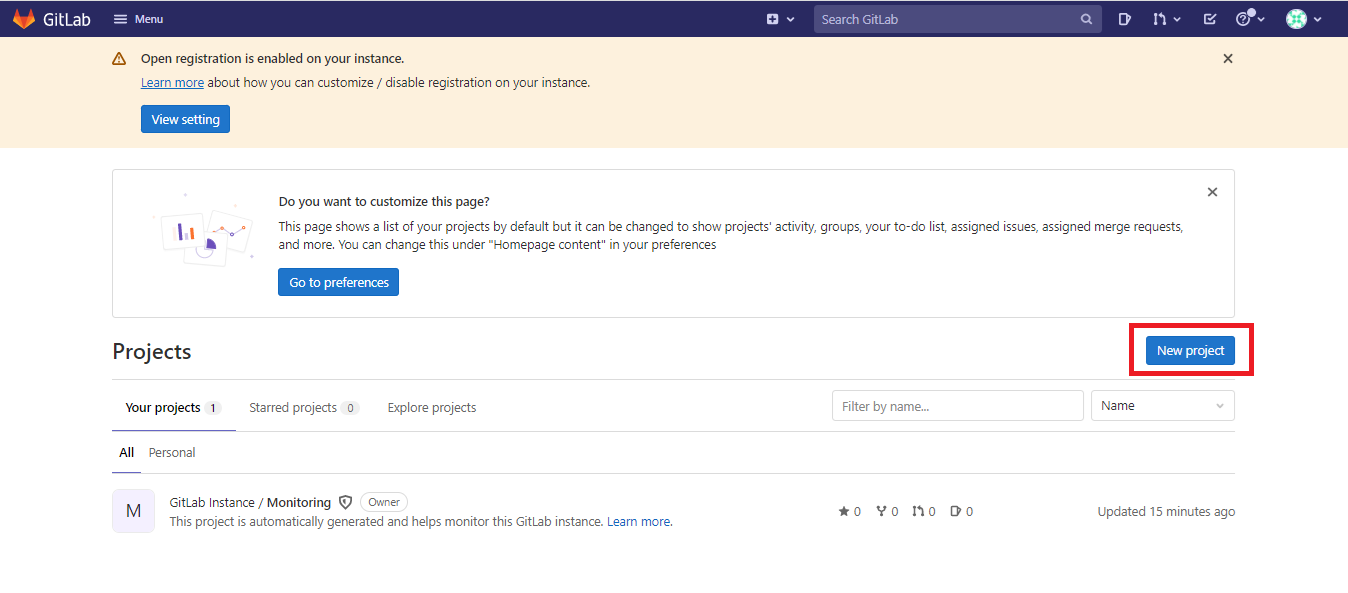Click the forks count icon for Monitoring
Screen dimensions: 1348x593
point(881,511)
